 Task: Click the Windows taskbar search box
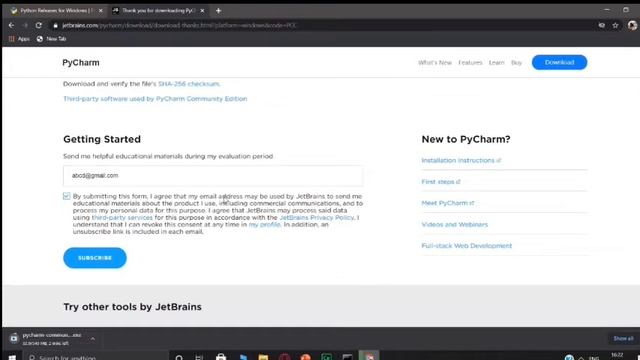click(96, 357)
